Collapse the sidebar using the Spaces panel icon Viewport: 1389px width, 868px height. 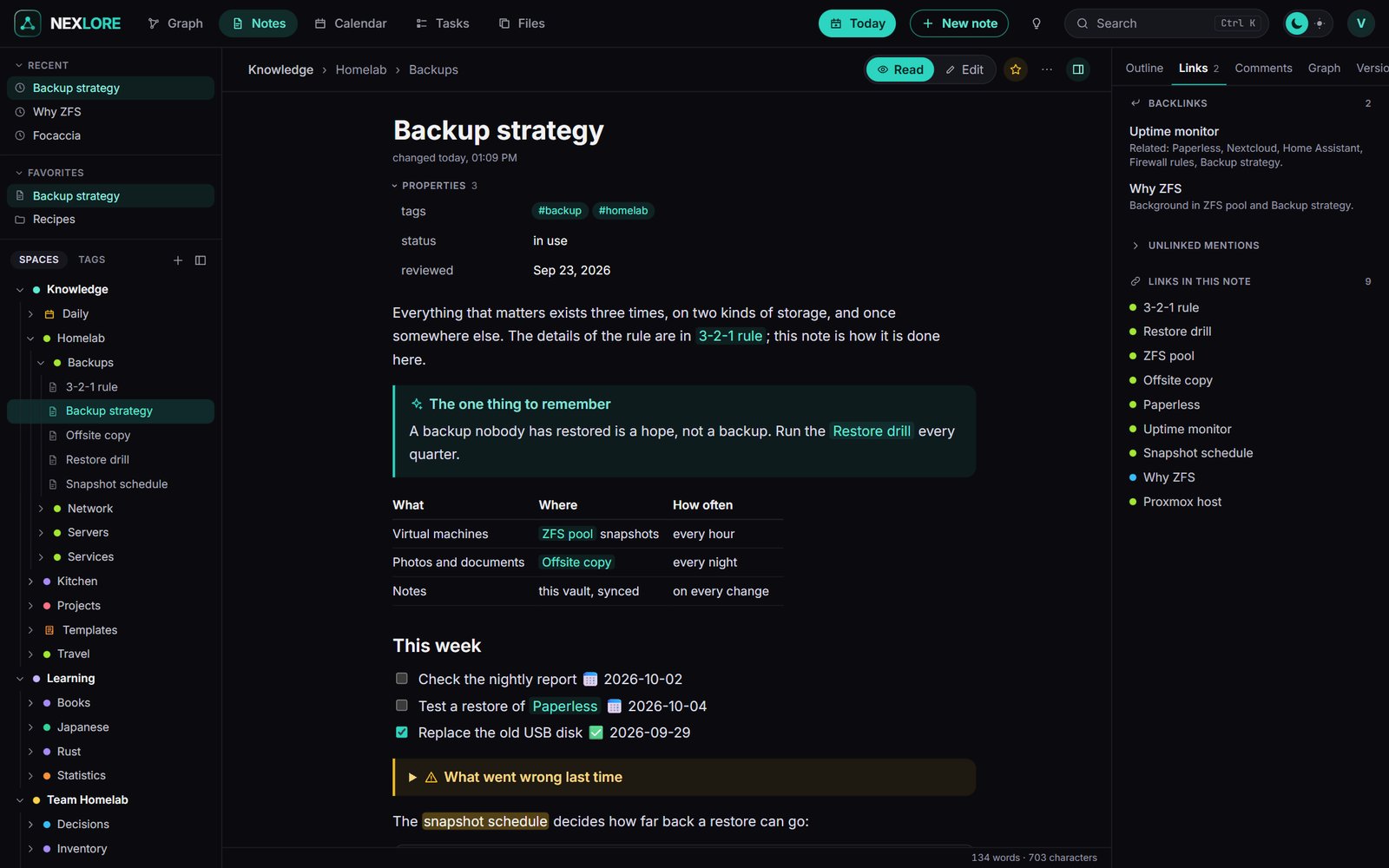click(201, 260)
